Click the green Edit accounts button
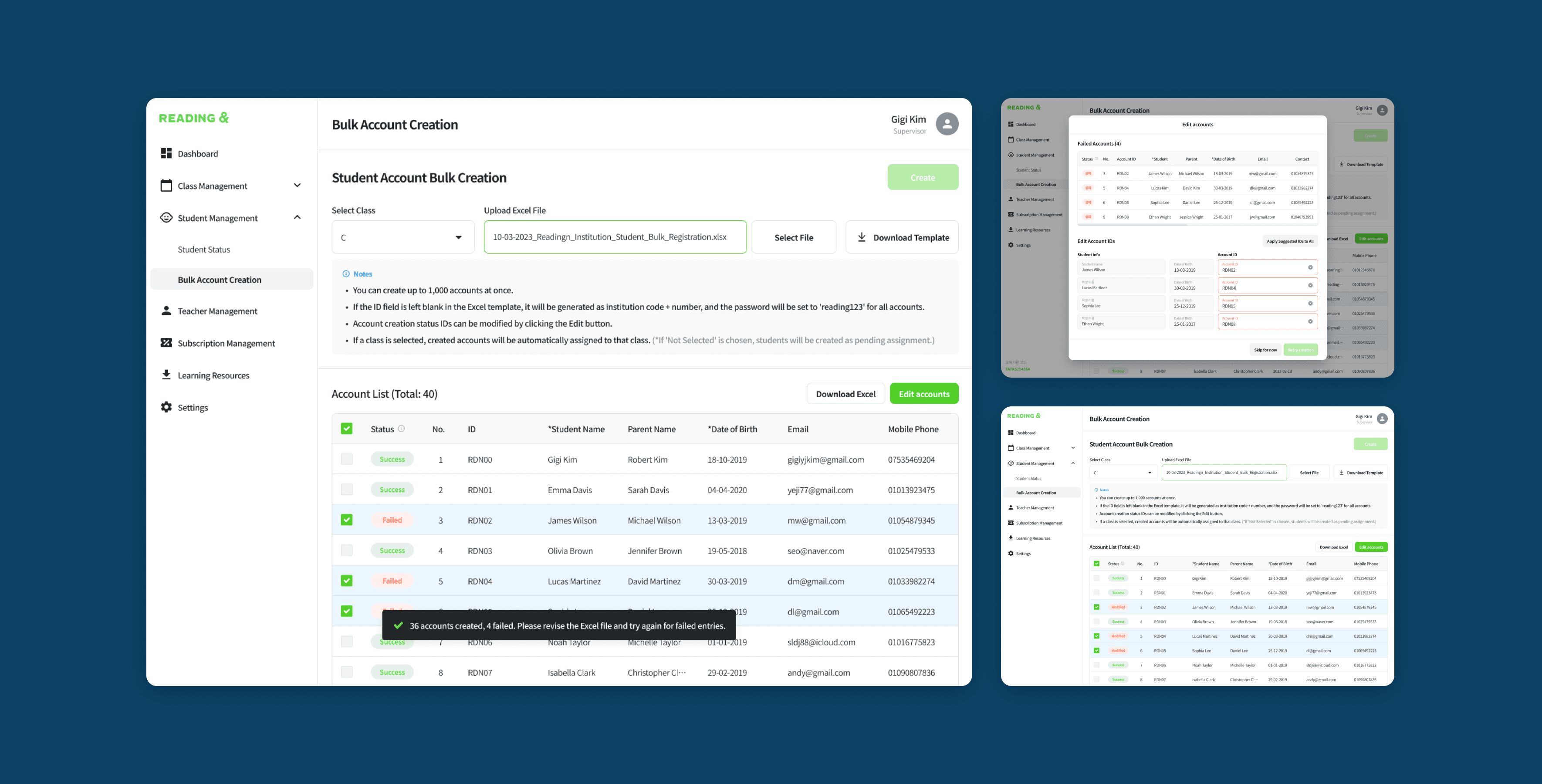The width and height of the screenshot is (1542, 784). point(923,394)
